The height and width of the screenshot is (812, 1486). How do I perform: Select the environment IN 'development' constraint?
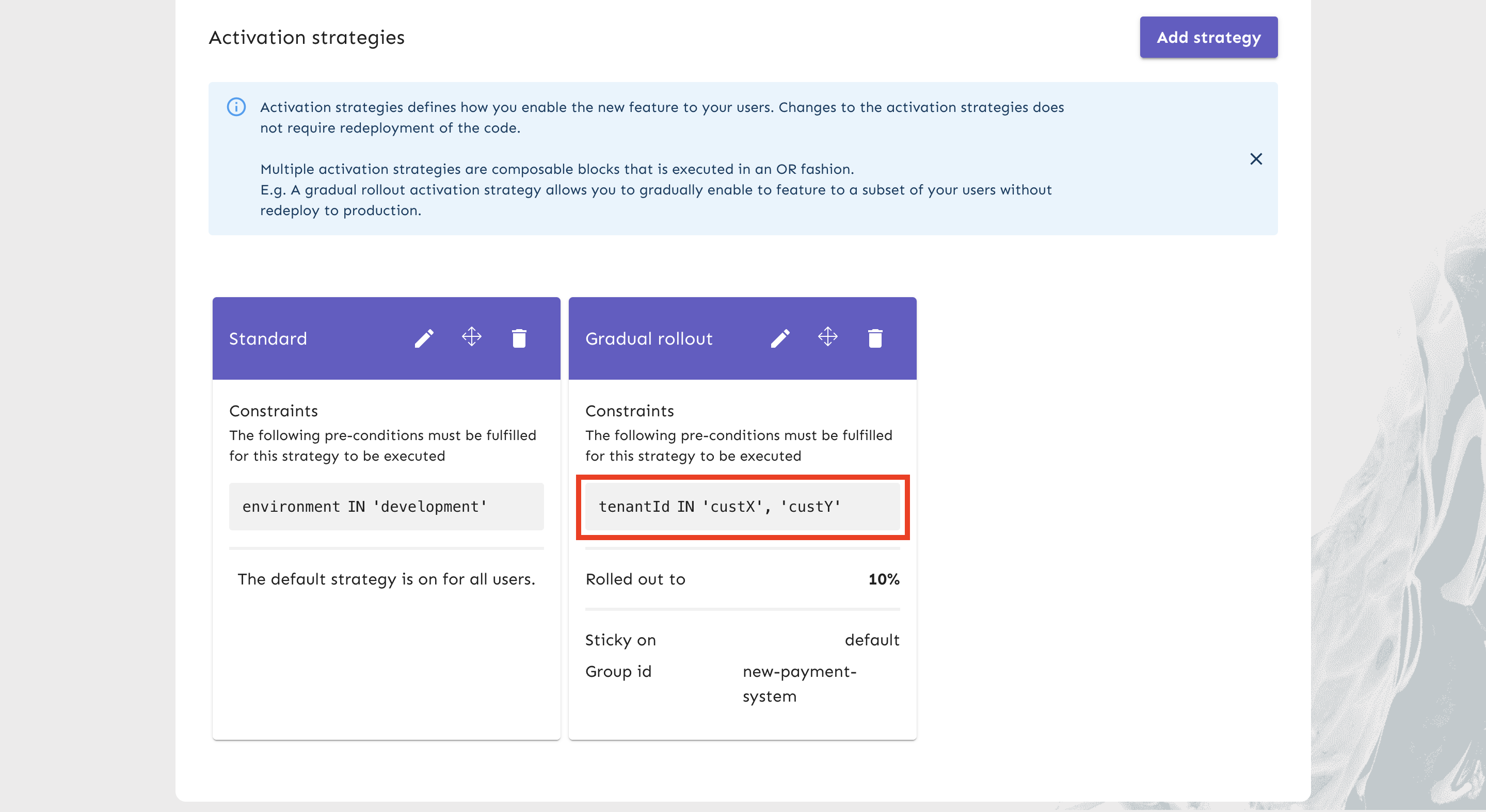(386, 507)
